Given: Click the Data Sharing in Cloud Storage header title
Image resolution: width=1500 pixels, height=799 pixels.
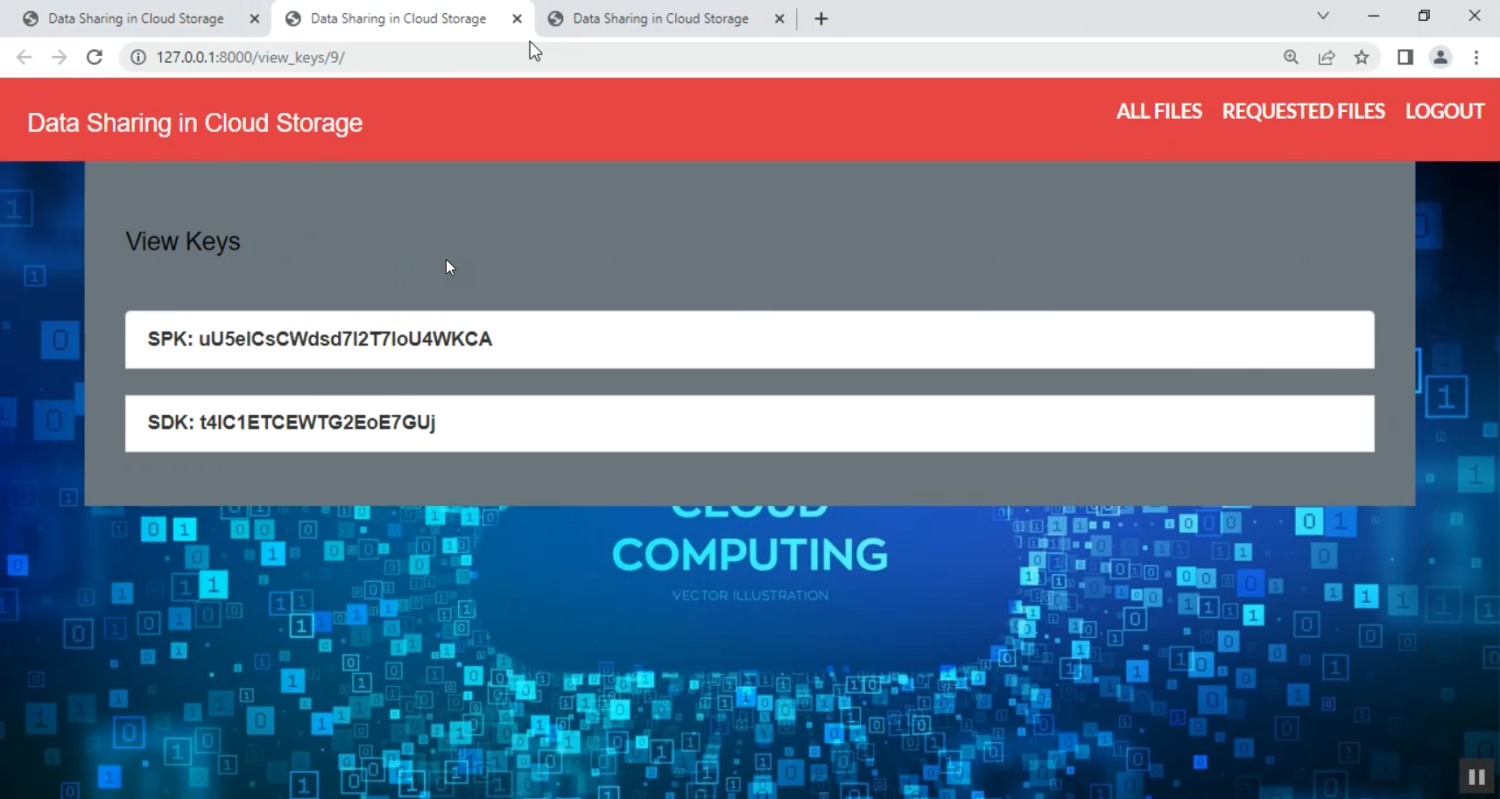Looking at the screenshot, I should point(195,123).
